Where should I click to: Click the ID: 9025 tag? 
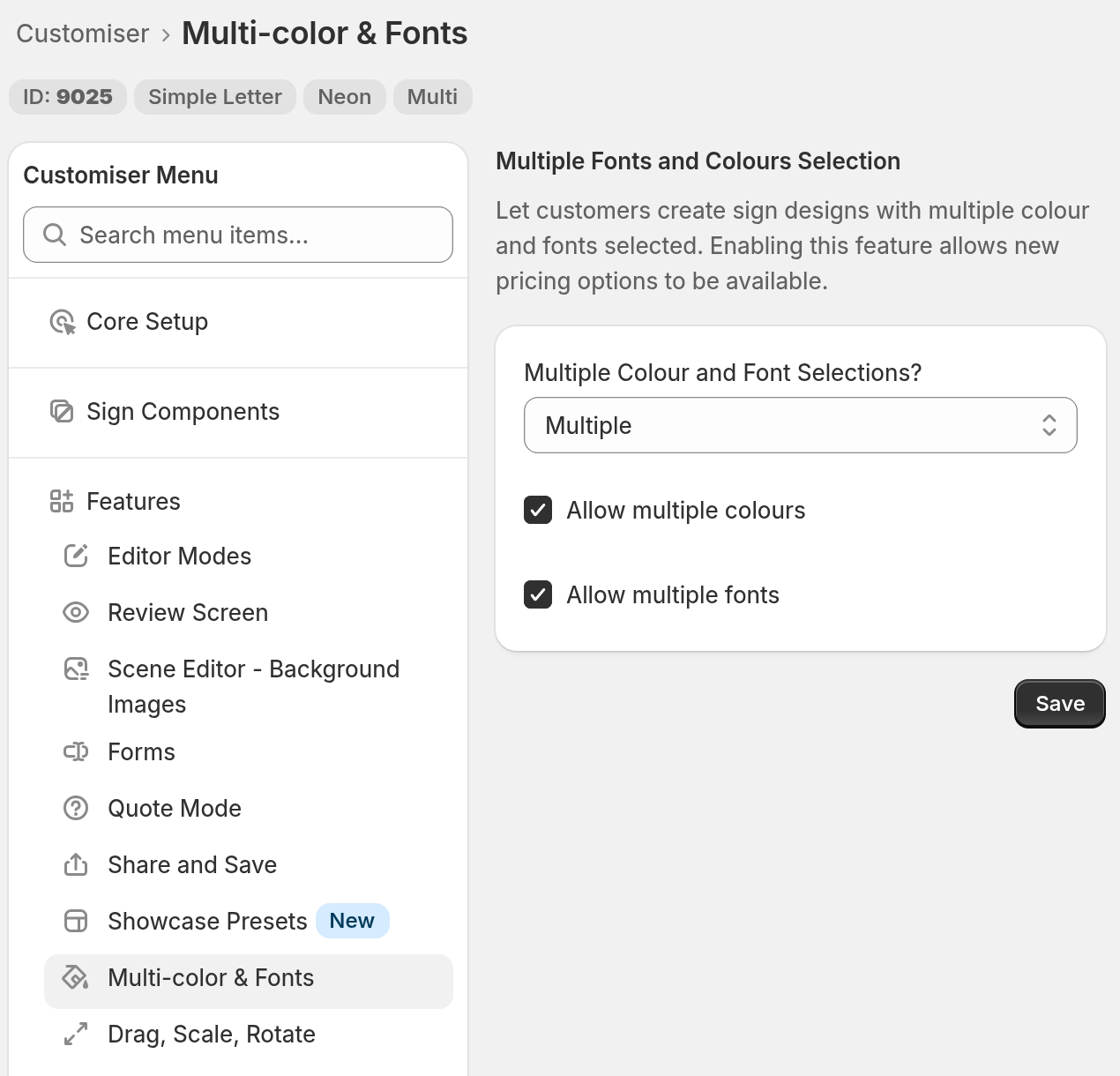tap(68, 97)
